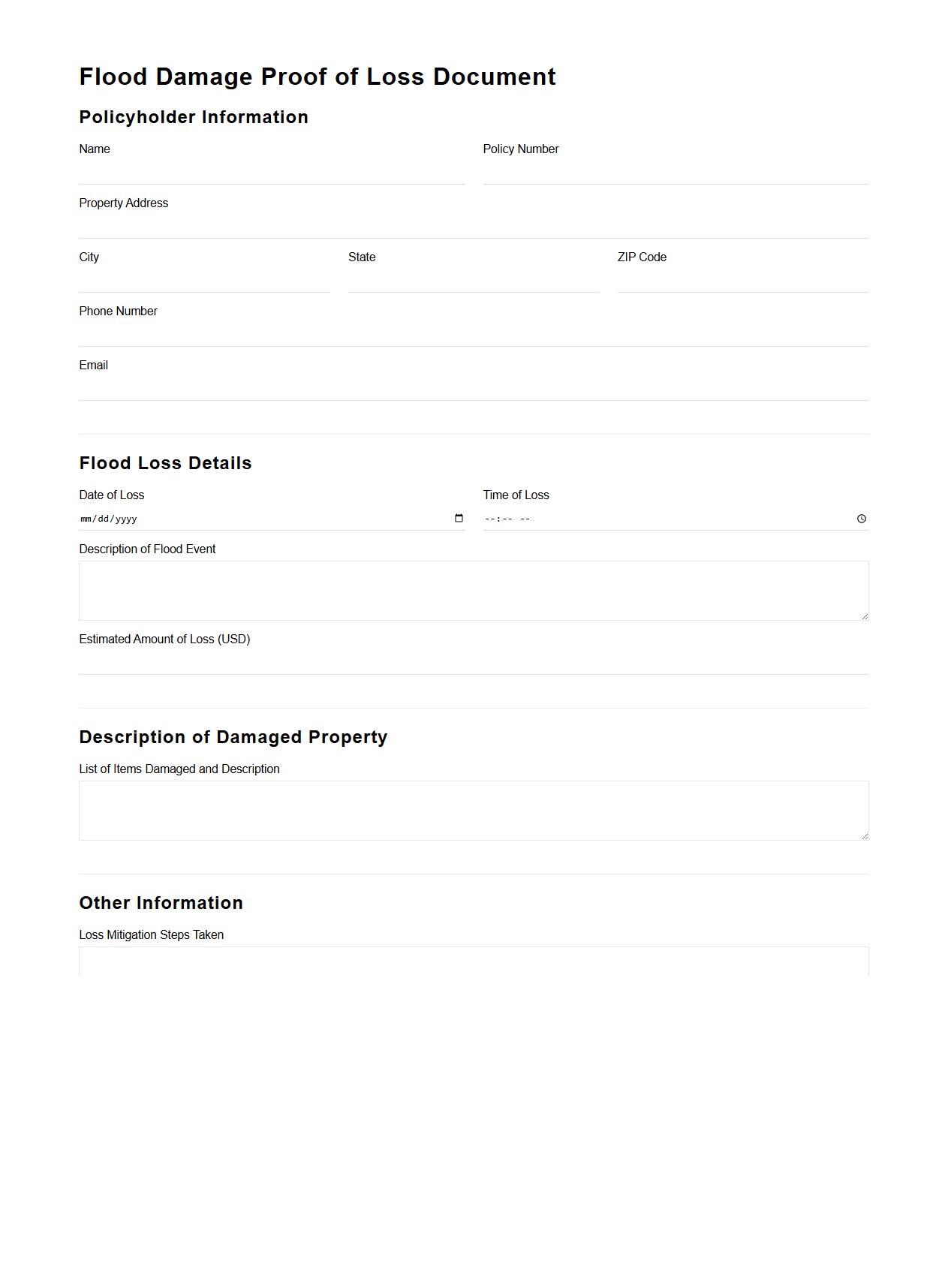948x1288 pixels.
Task: Click the Loss Mitigation Steps Taken textarea
Action: 473,964
